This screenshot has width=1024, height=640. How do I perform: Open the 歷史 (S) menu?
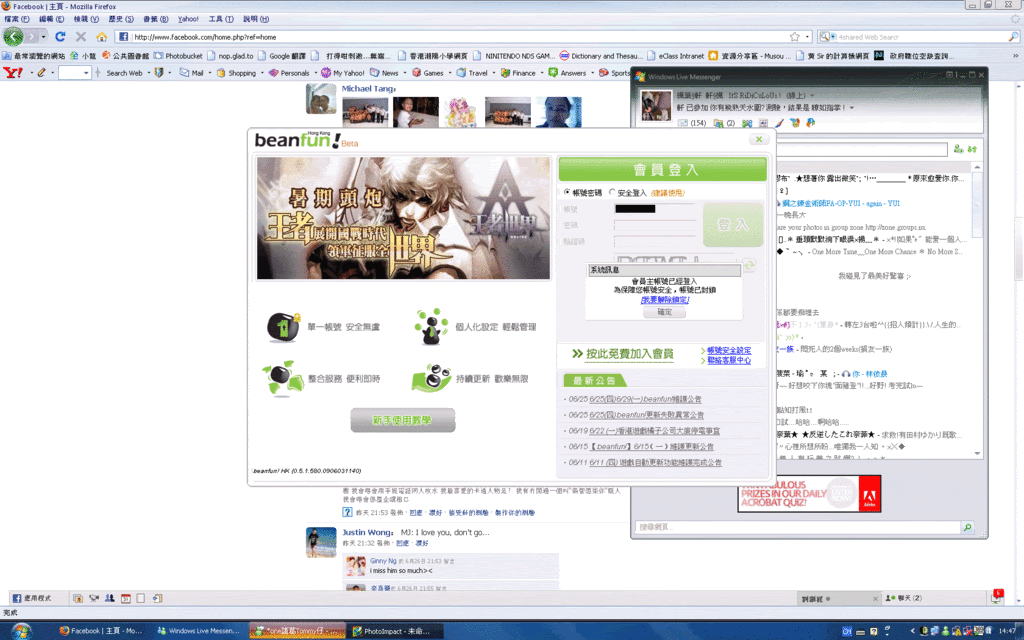pos(121,19)
